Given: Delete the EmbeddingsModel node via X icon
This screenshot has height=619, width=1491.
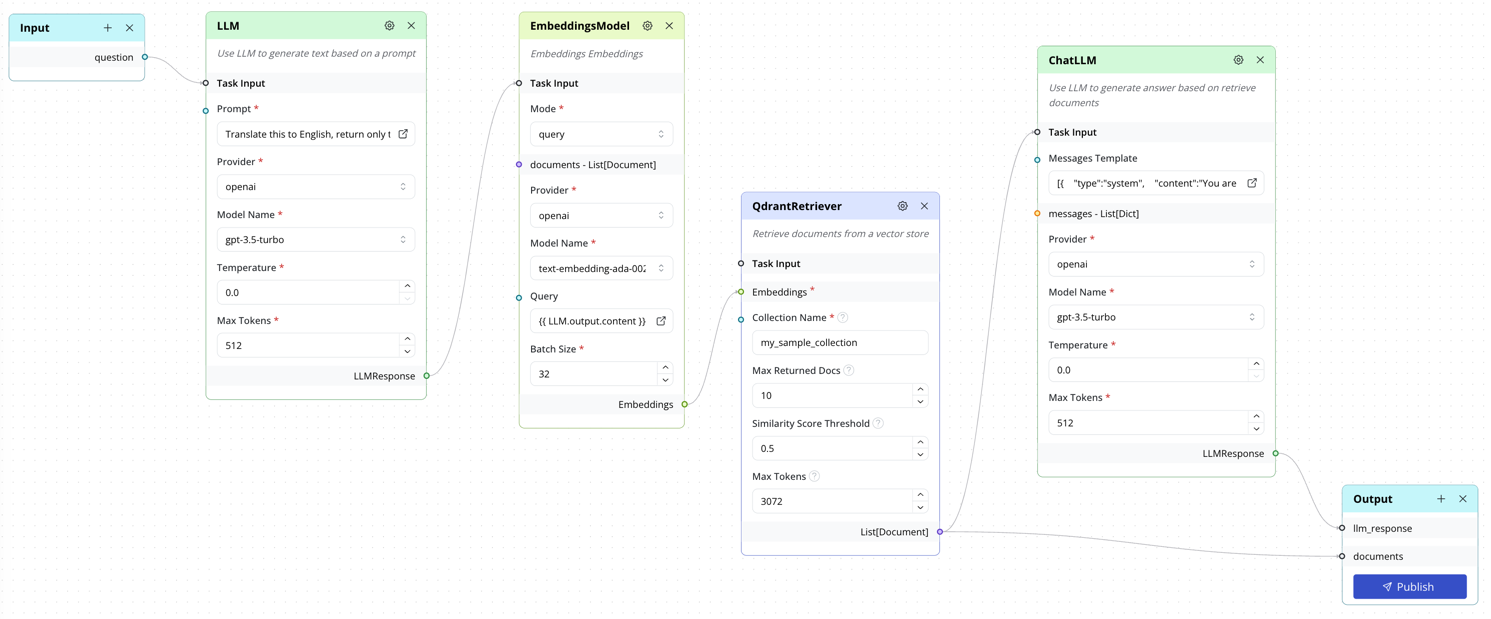Looking at the screenshot, I should pyautogui.click(x=669, y=26).
